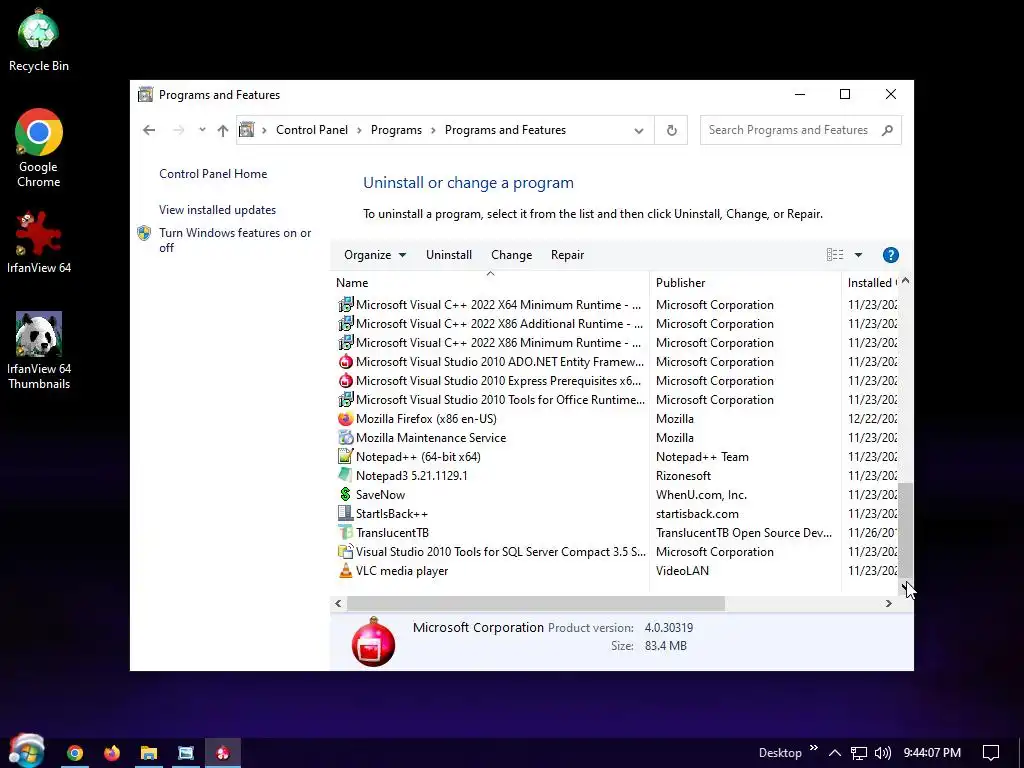Open IrfanView 64 desktop shortcut
The image size is (1024, 768).
pyautogui.click(x=39, y=242)
